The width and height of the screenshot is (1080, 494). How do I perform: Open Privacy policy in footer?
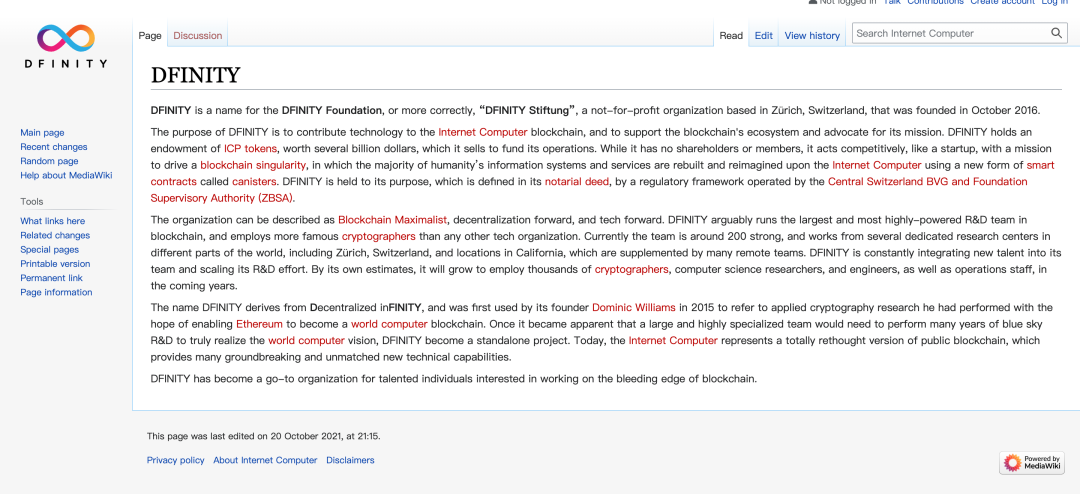[x=176, y=460]
